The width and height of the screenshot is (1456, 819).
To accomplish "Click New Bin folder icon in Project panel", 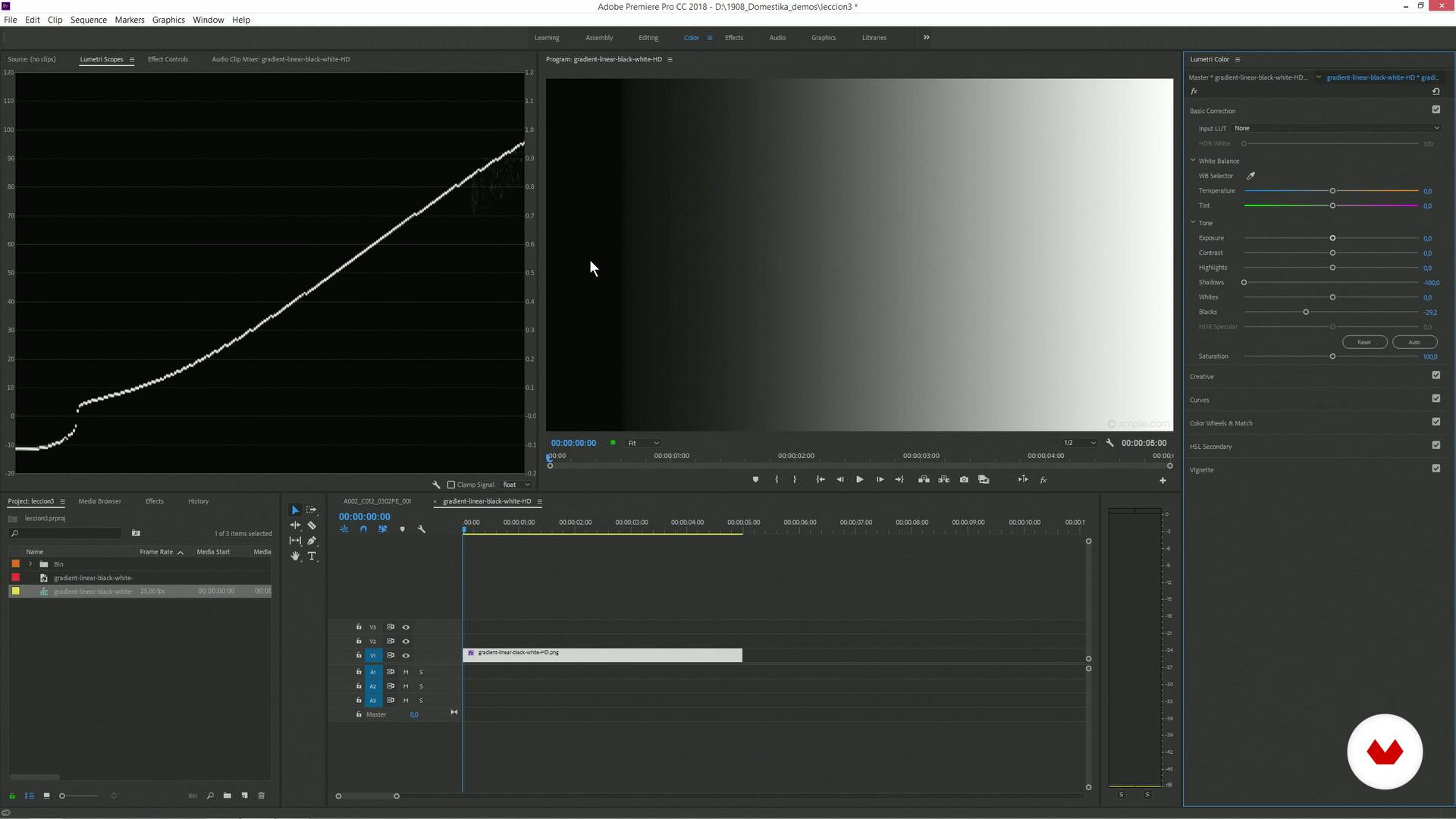I will click(227, 795).
